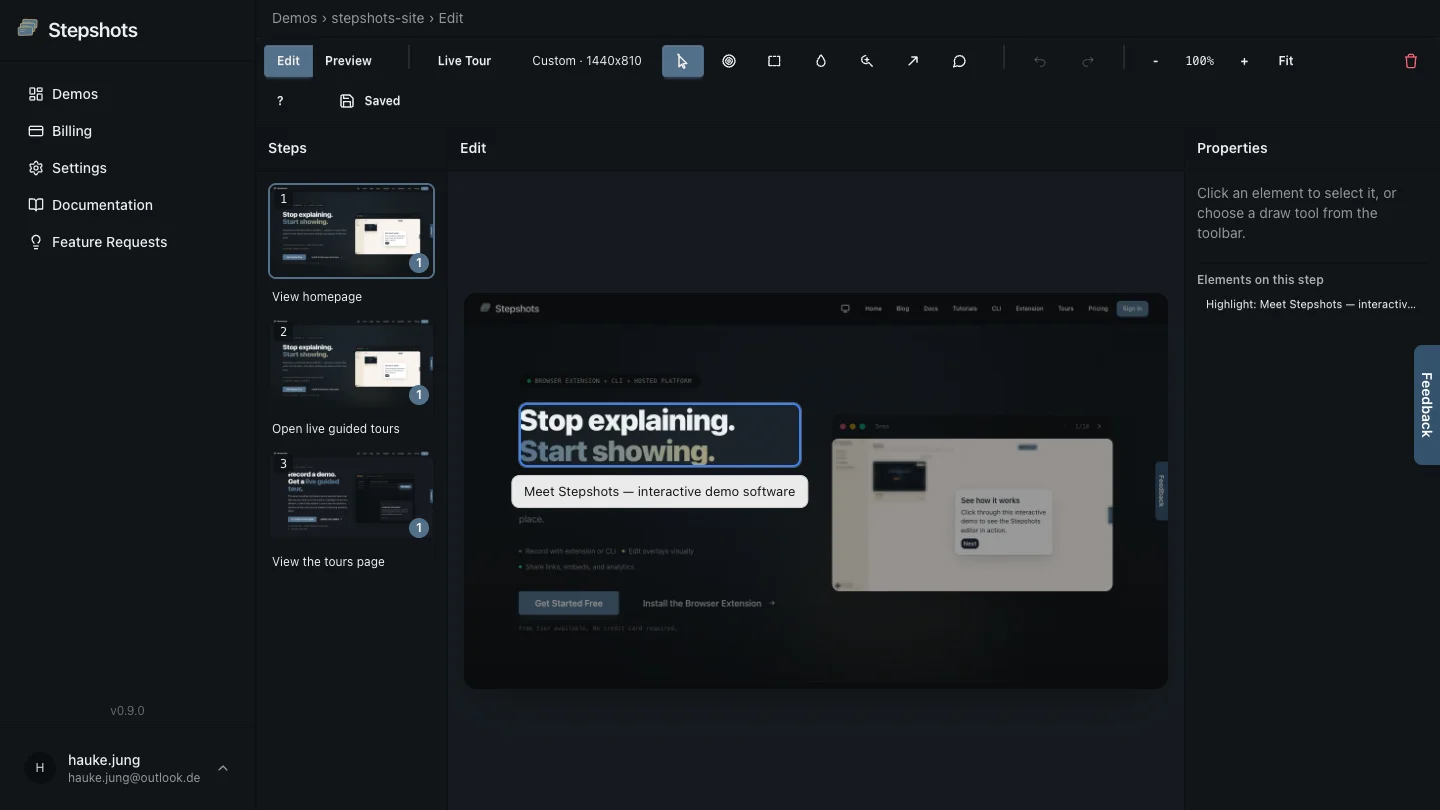Click the stepshots-site breadcrumb
Viewport: 1440px width, 810px height.
[377, 18]
